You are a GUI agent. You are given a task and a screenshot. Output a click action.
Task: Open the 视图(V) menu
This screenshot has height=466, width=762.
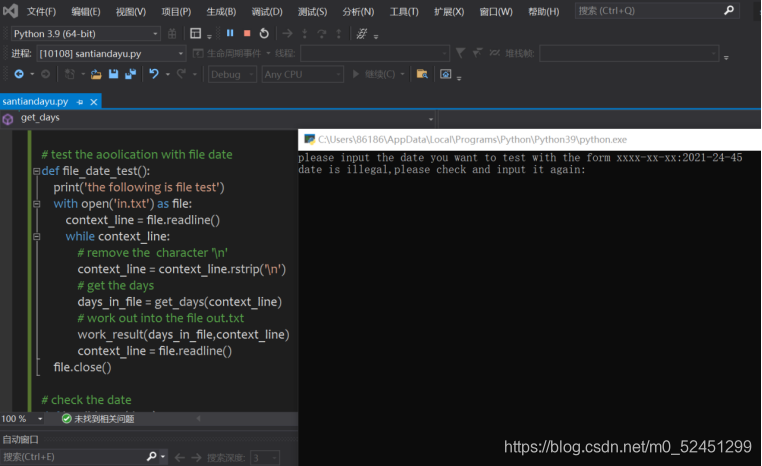(131, 12)
